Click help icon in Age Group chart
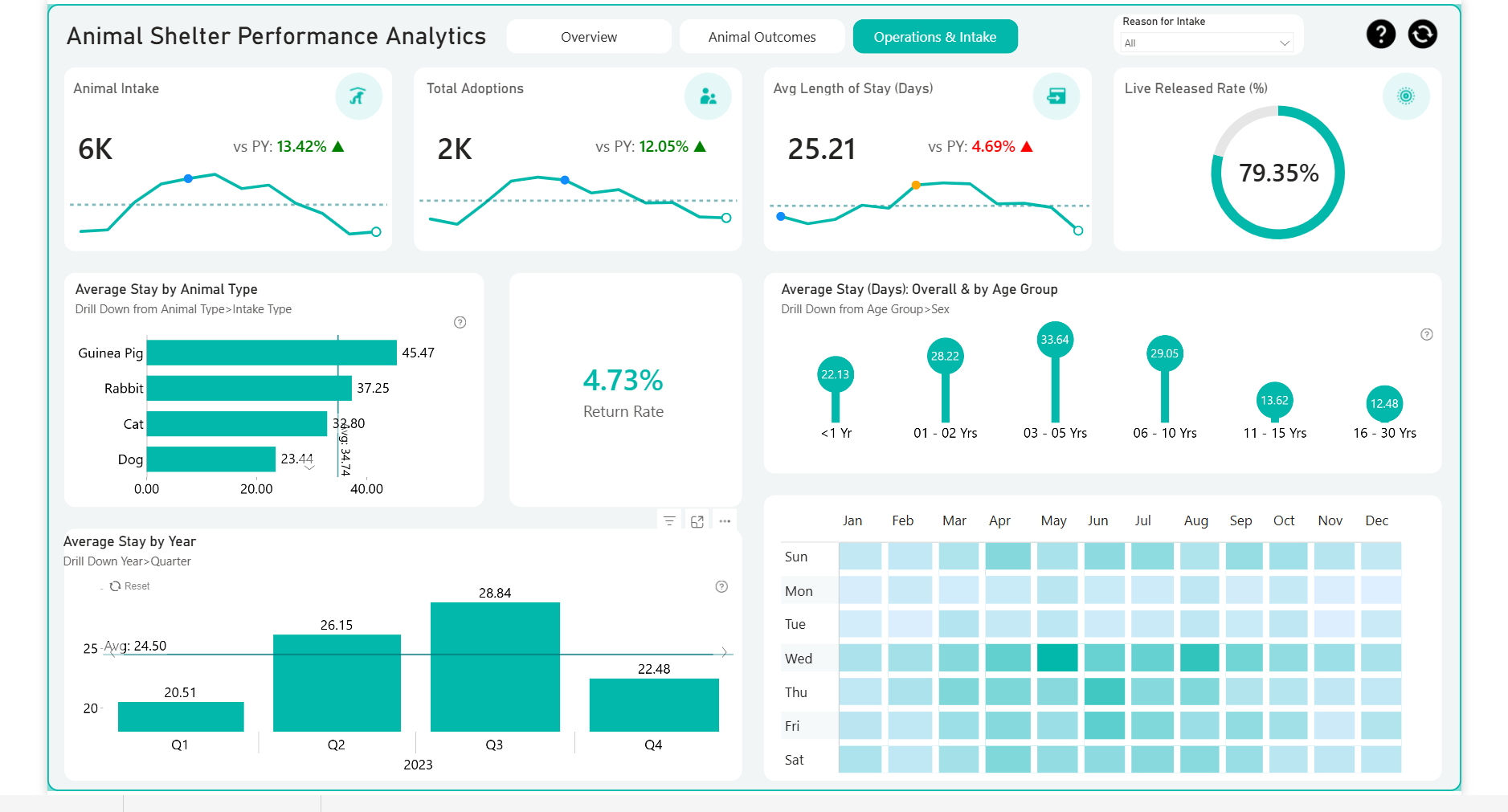Image resolution: width=1508 pixels, height=812 pixels. coord(1426,335)
